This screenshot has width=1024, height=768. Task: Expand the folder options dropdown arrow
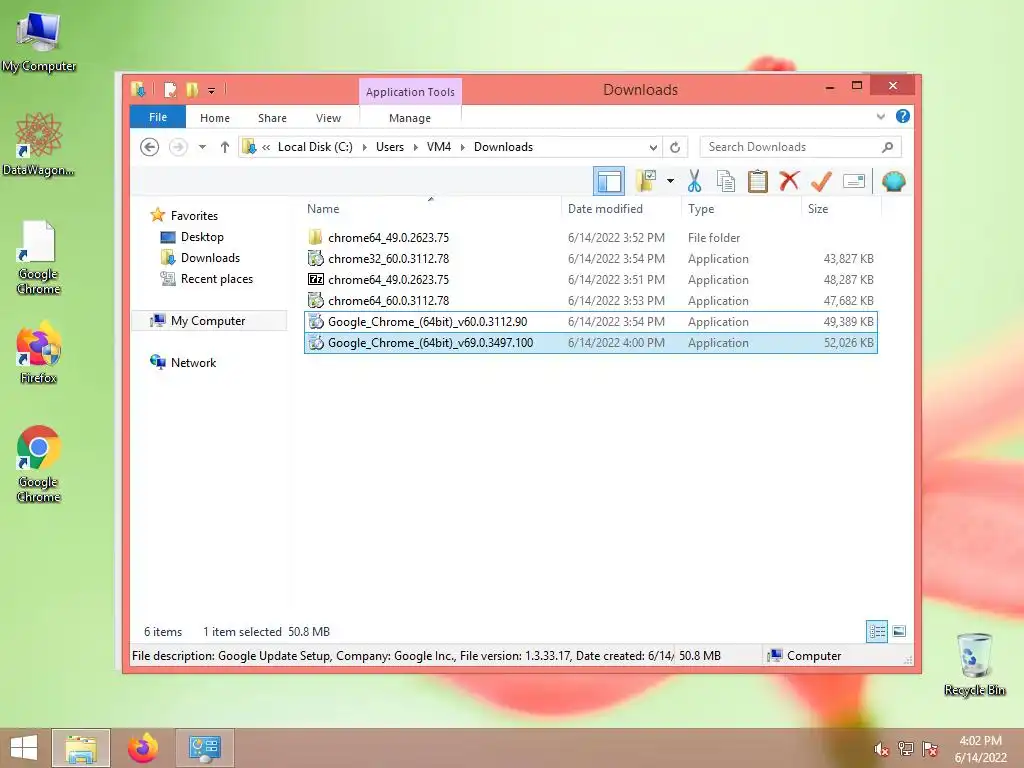pos(670,181)
